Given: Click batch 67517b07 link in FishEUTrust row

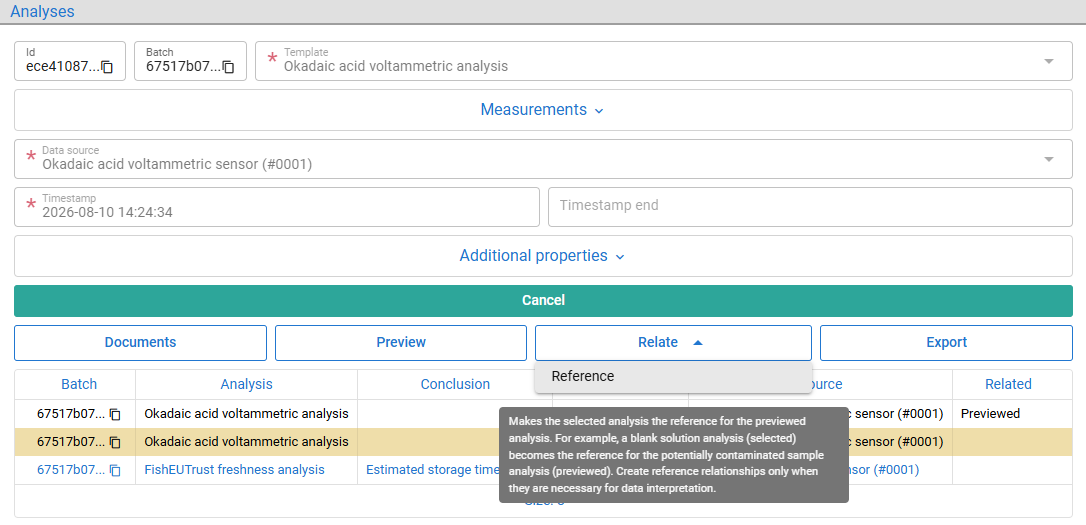Looking at the screenshot, I should click(x=71, y=470).
